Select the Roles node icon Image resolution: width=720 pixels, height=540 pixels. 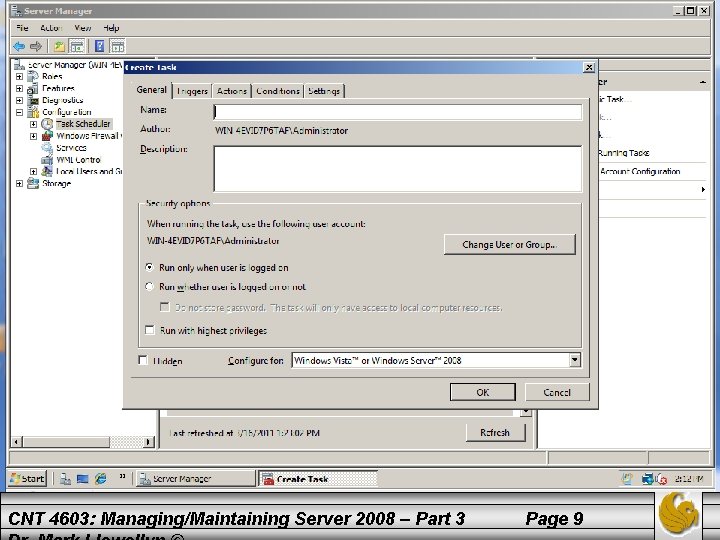[x=33, y=76]
